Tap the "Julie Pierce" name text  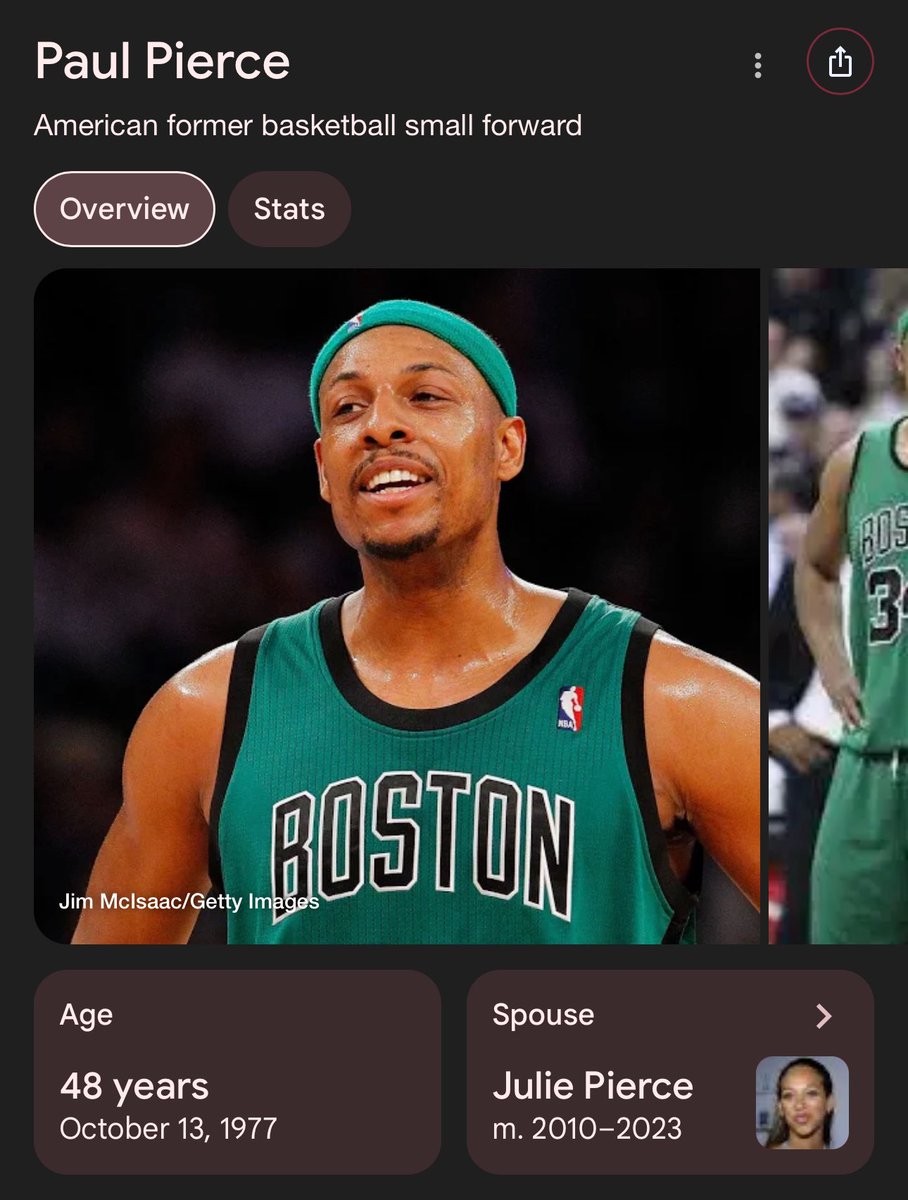click(593, 1086)
